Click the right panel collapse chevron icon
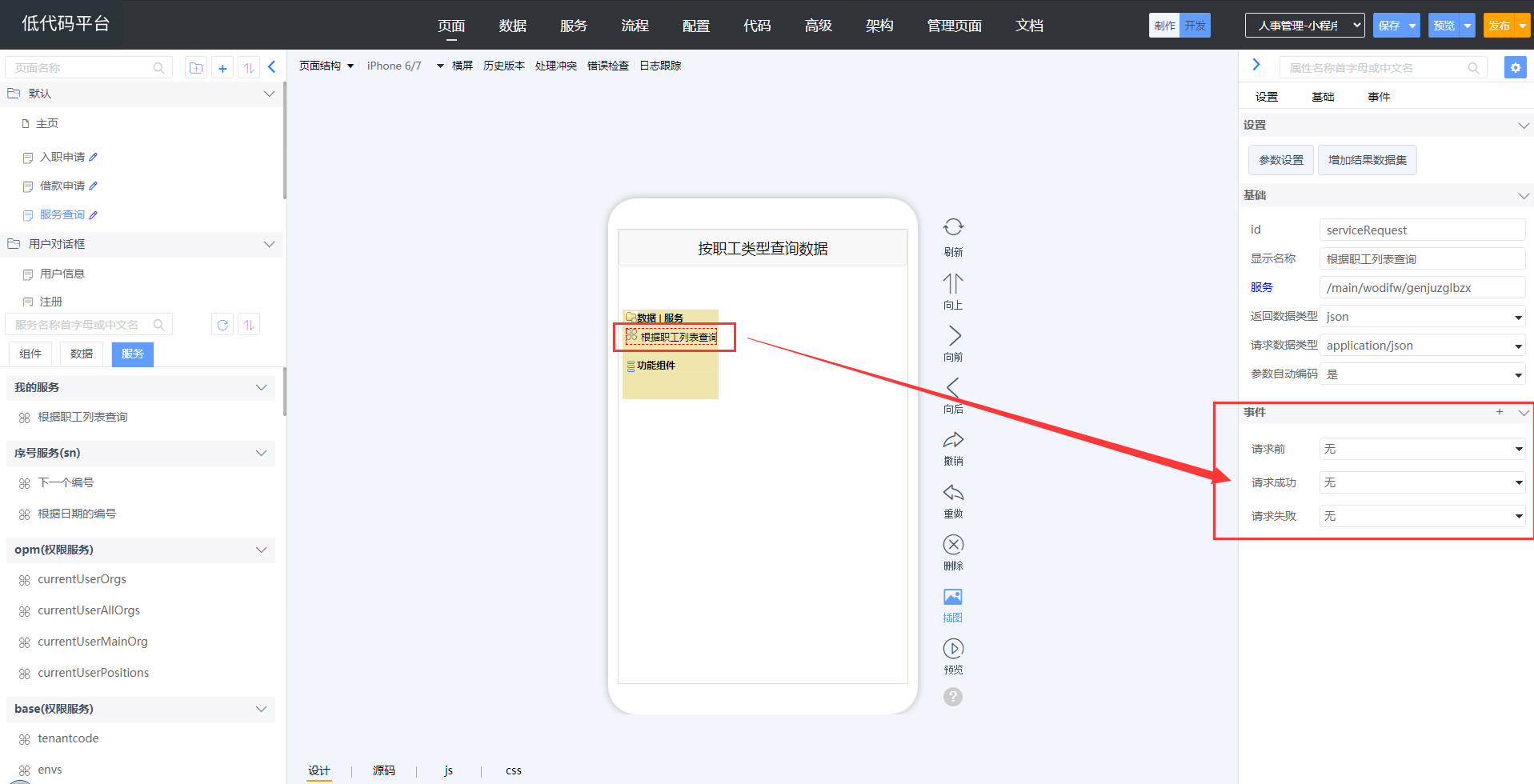This screenshot has height=784, width=1534. [x=1256, y=65]
